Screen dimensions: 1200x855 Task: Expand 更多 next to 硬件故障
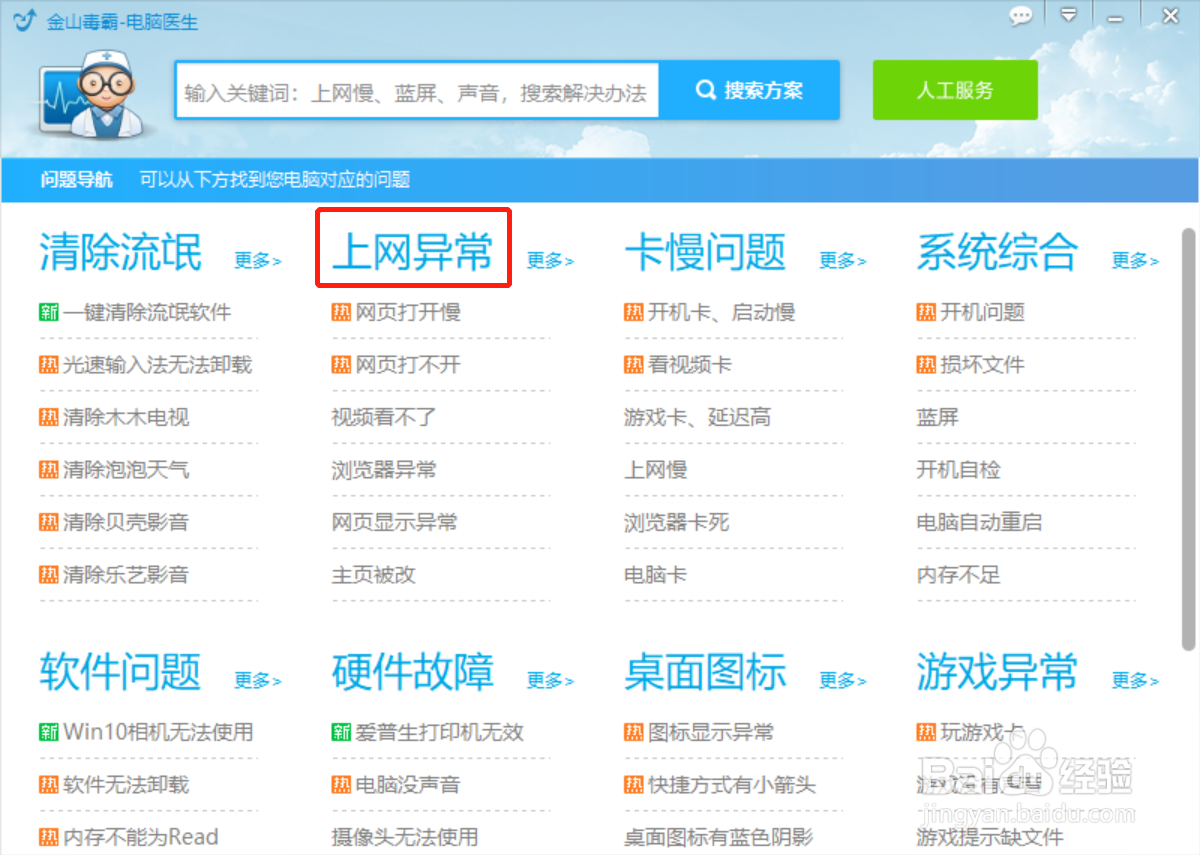coord(550,681)
